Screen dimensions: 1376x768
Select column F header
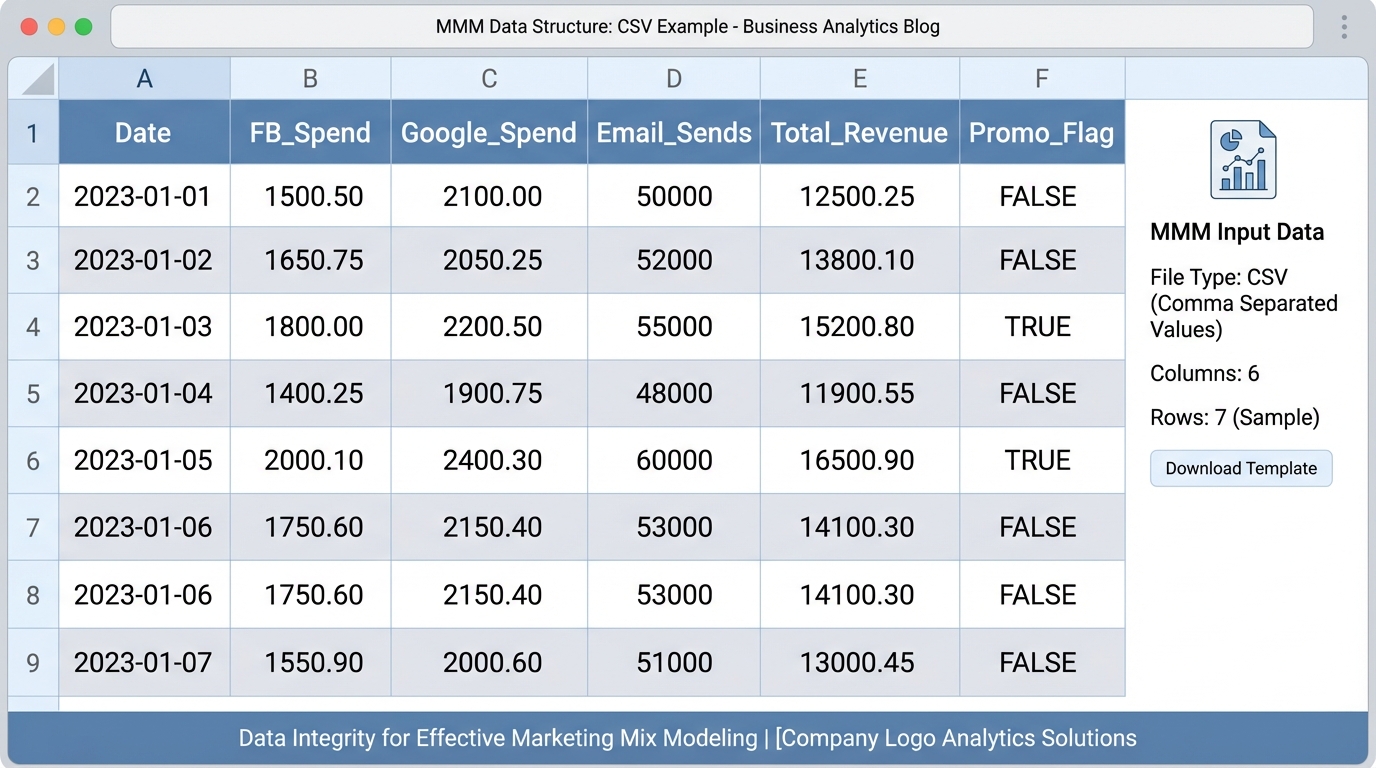pyautogui.click(x=1041, y=79)
